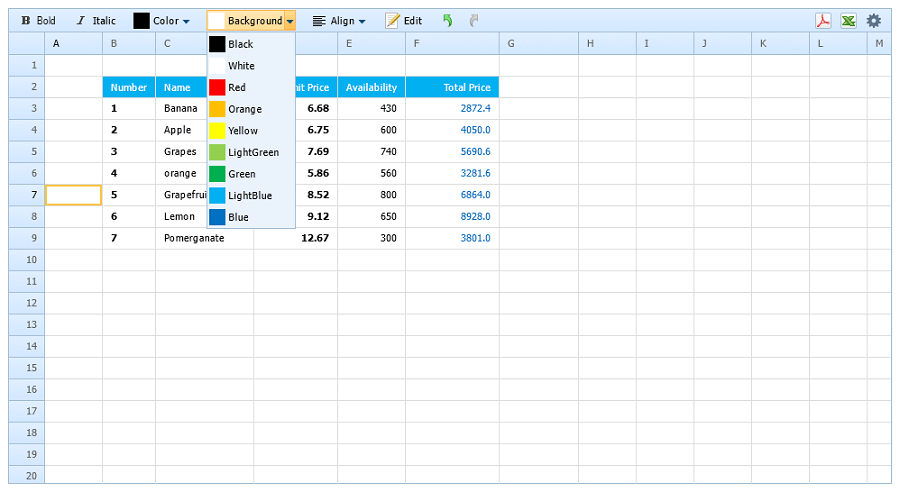Choose White from the Background menu
The image size is (900, 492).
251,66
